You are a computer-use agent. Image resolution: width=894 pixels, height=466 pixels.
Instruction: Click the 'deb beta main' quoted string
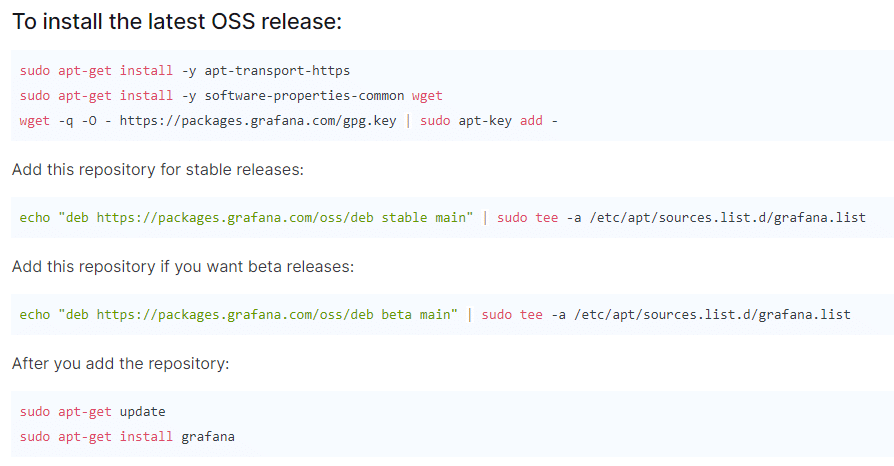click(x=258, y=315)
